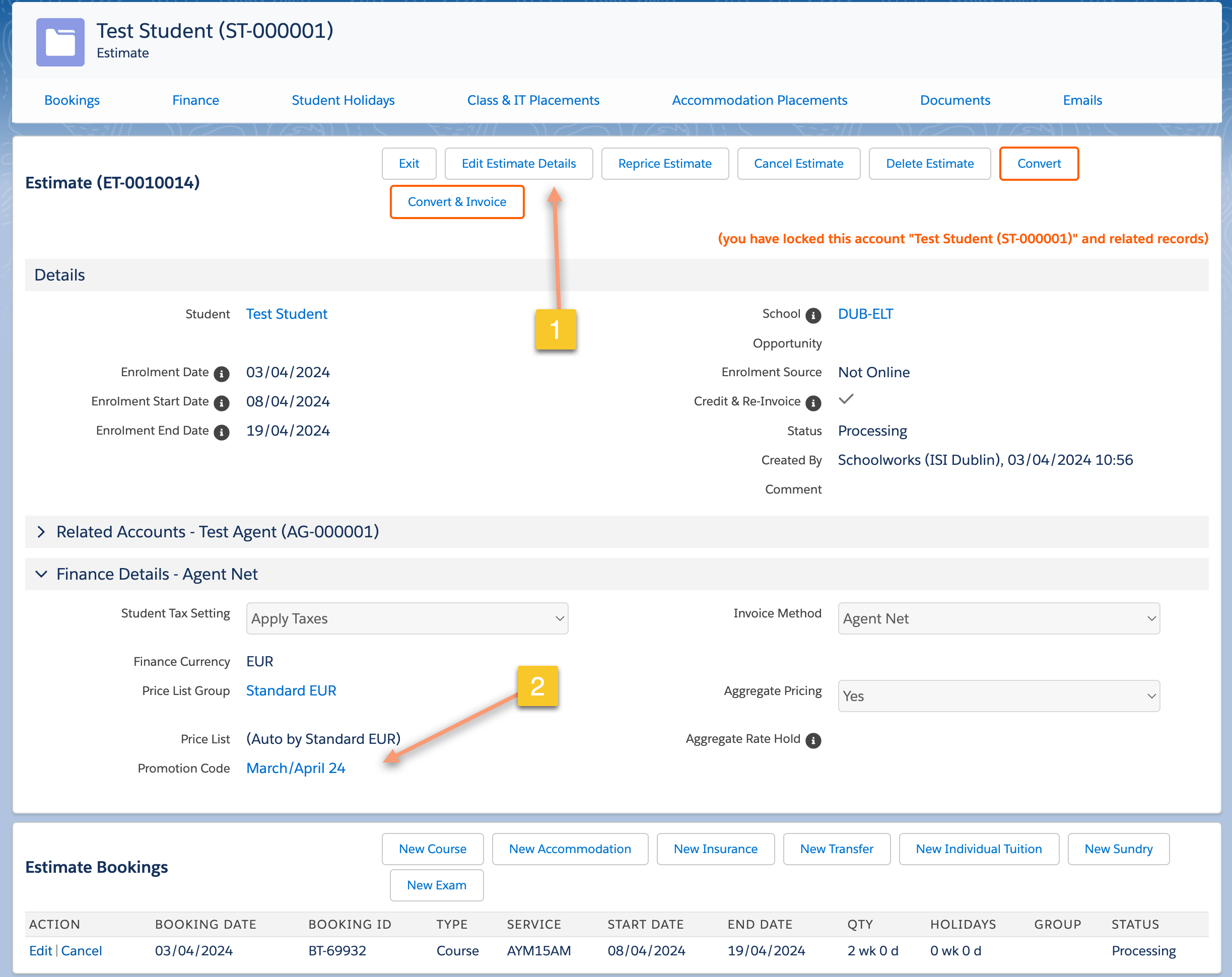
Task: Open the Class & IT Placements tab
Action: [x=533, y=100]
